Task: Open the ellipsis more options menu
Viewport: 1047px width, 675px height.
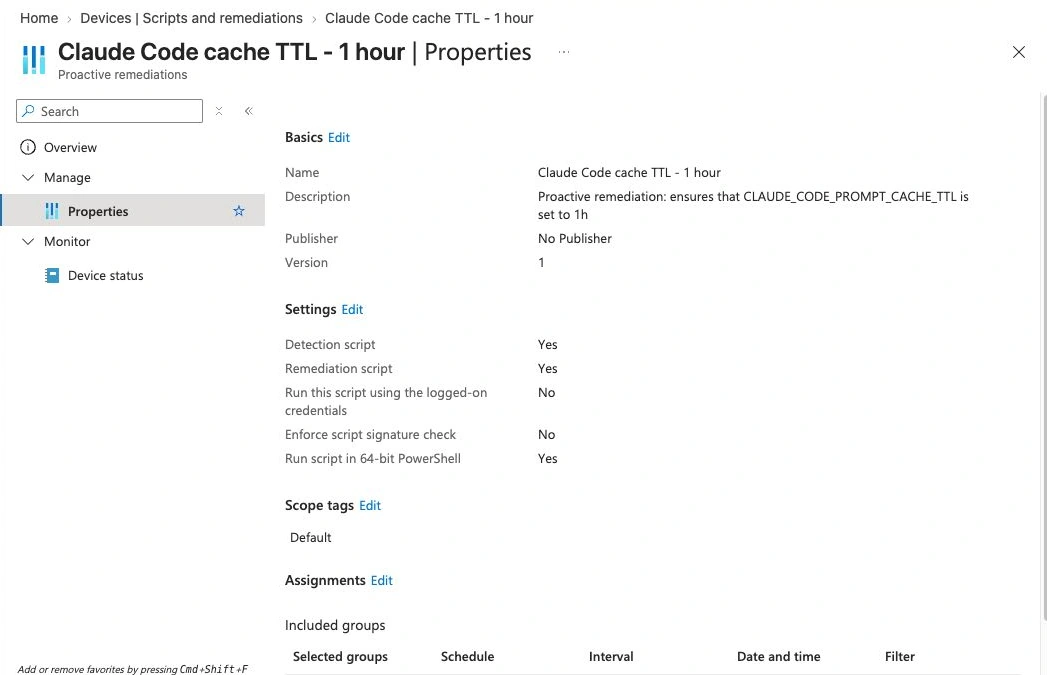Action: (x=564, y=52)
